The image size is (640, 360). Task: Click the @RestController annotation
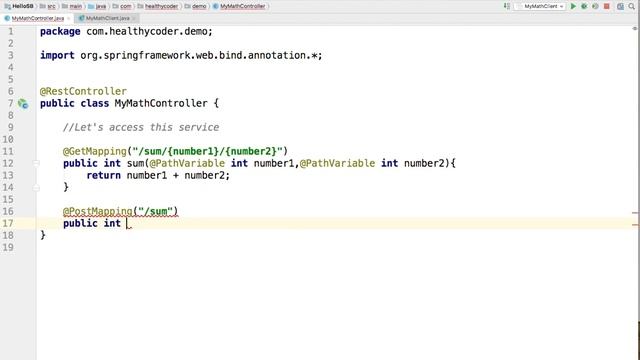pyautogui.click(x=83, y=91)
